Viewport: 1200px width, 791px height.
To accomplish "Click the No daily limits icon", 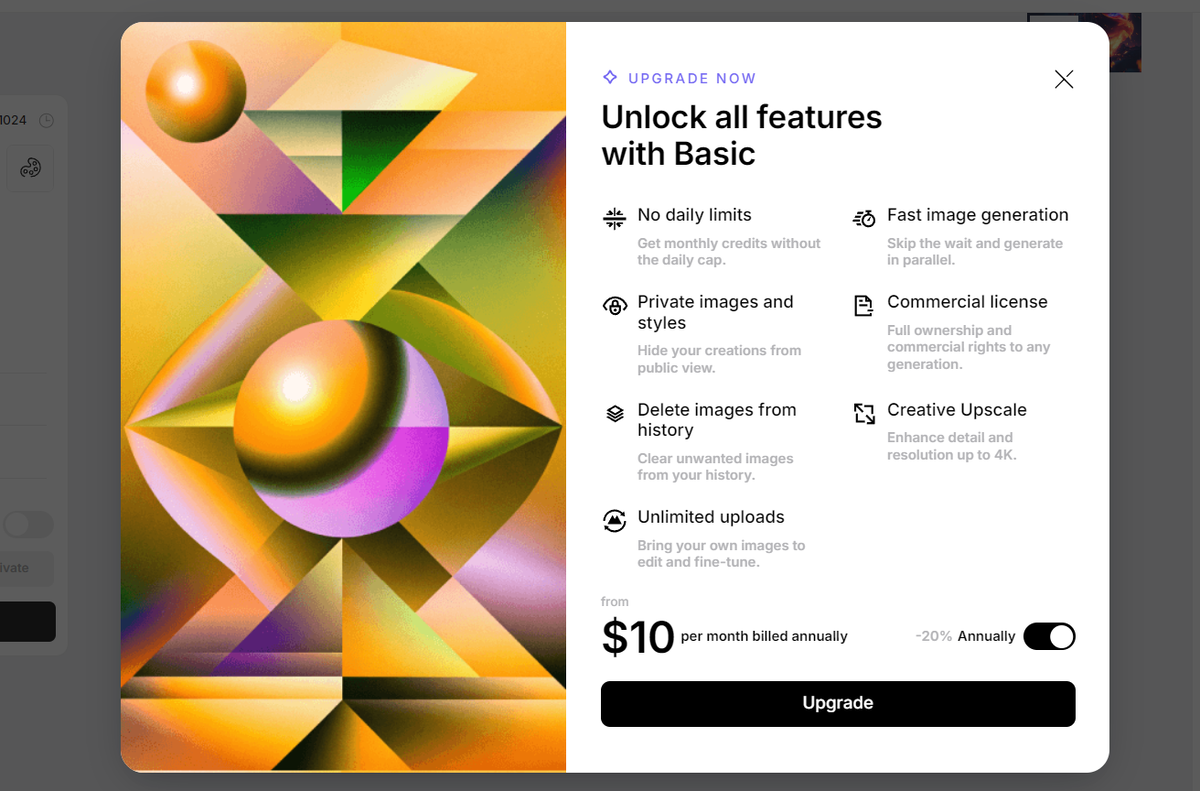I will coord(614,218).
